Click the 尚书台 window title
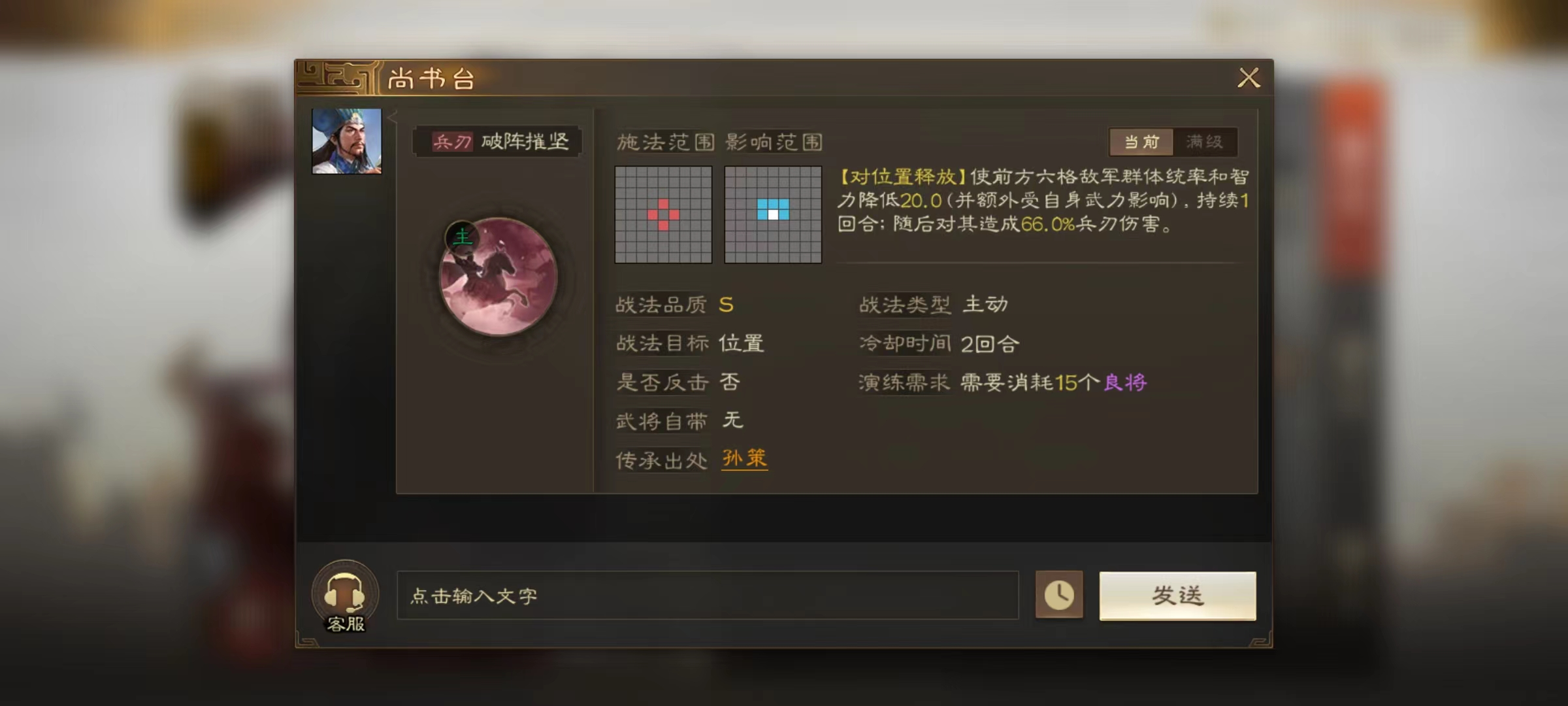The height and width of the screenshot is (706, 1568). click(431, 79)
